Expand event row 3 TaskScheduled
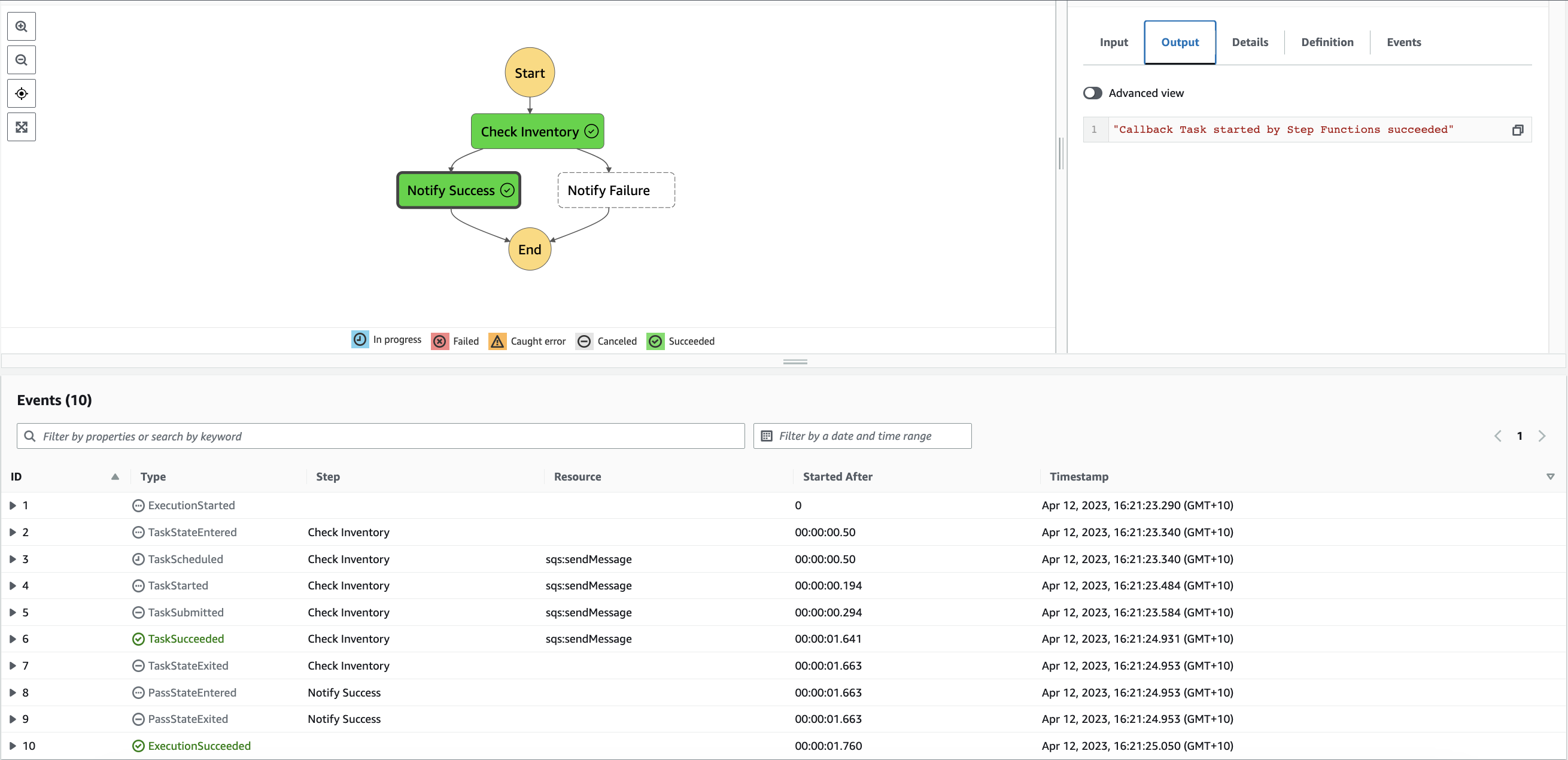The width and height of the screenshot is (1568, 760). [12, 559]
